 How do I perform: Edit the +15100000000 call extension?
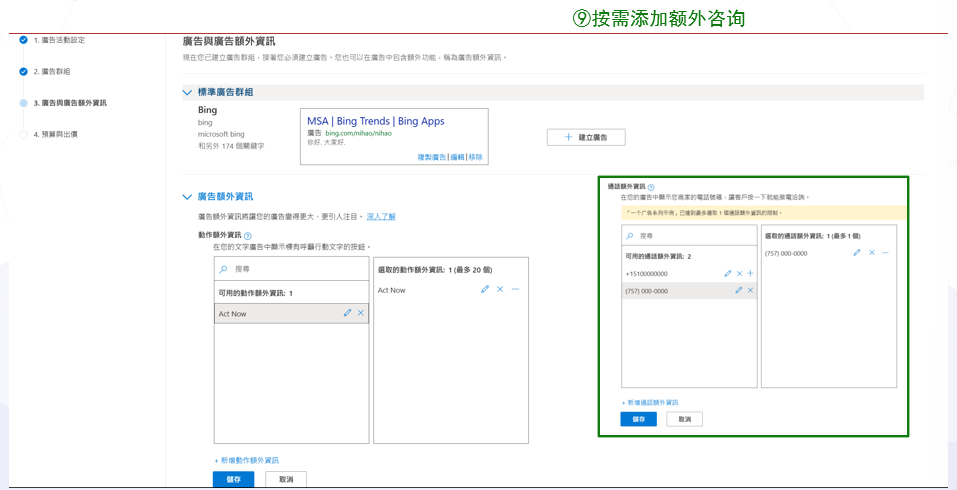728,273
